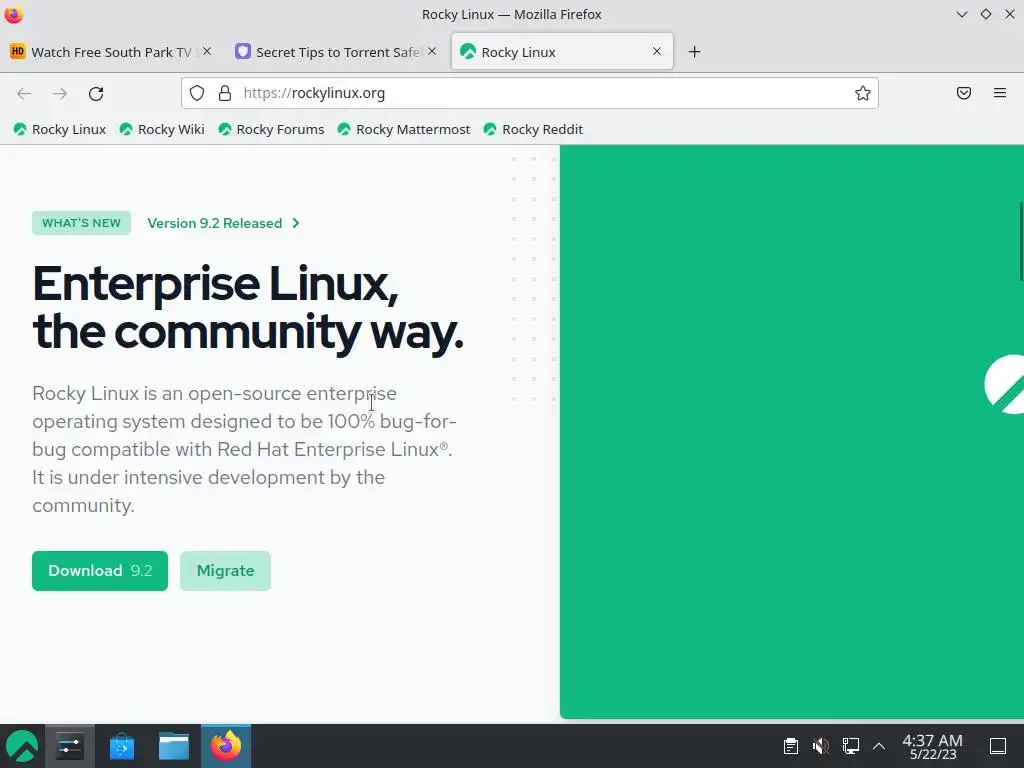This screenshot has width=1024, height=768.
Task: Click the WHAT'S NEW badge
Action: [82, 223]
